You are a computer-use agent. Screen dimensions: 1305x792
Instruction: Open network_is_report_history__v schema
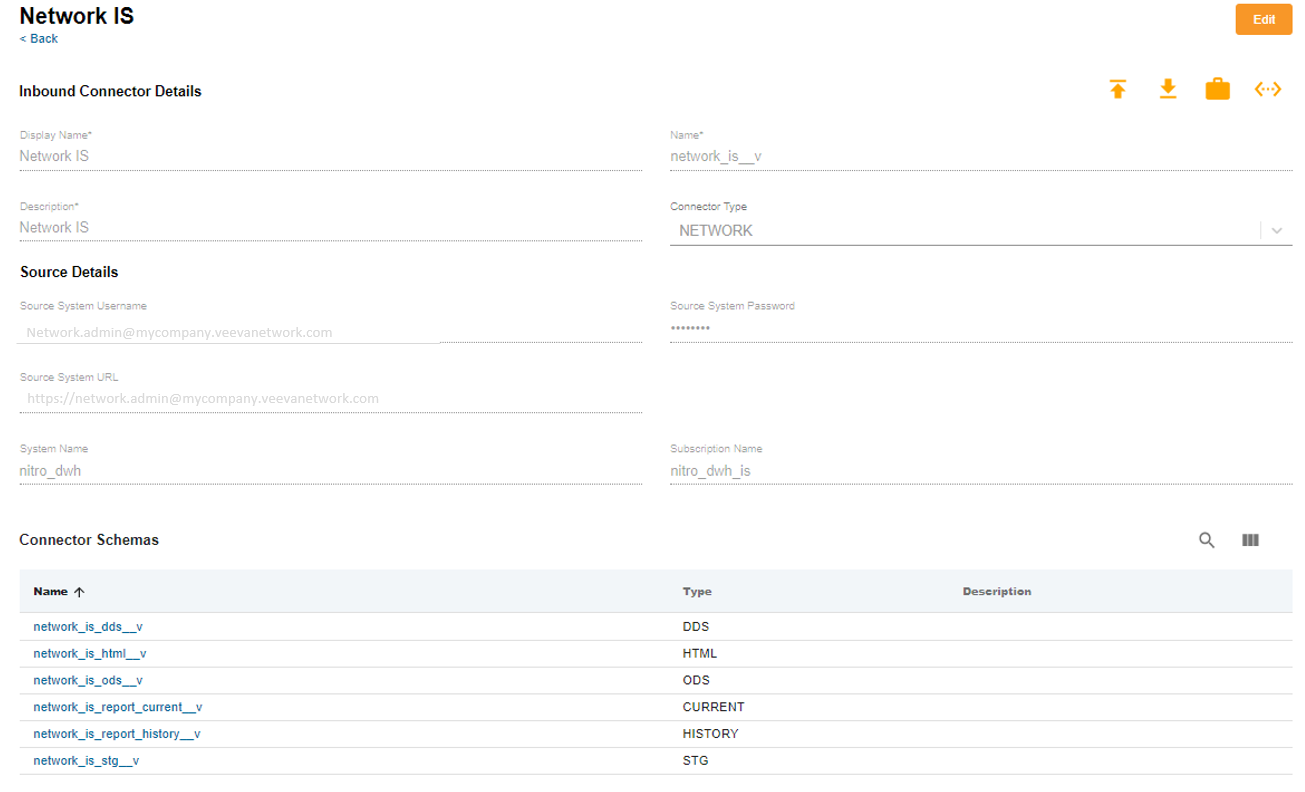(x=117, y=734)
